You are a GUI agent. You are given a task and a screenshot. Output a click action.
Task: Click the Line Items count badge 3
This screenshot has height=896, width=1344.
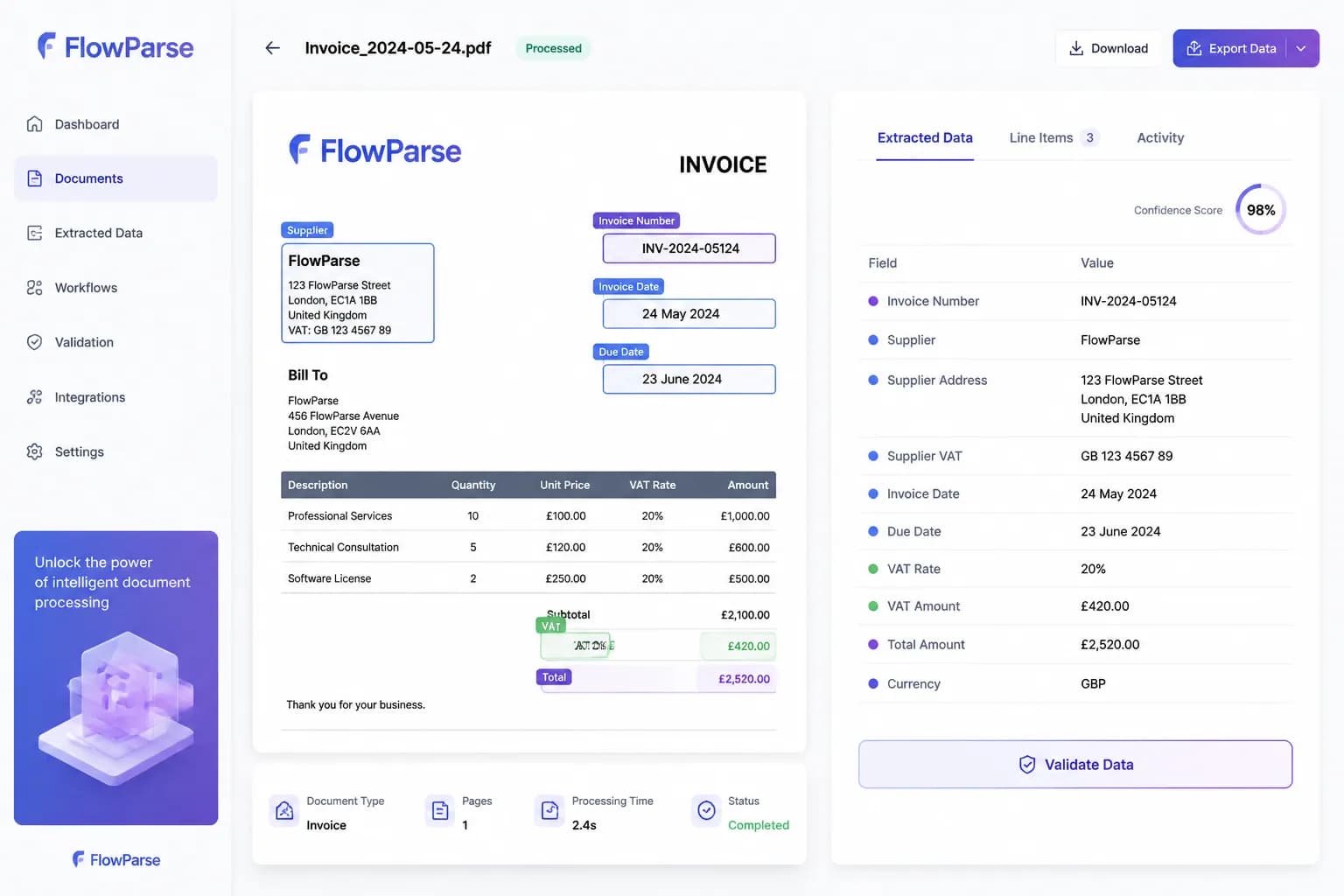point(1089,137)
